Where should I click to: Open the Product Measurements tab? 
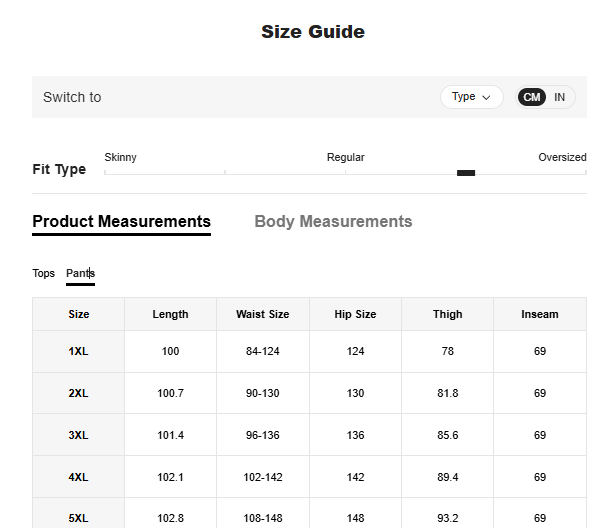click(121, 221)
